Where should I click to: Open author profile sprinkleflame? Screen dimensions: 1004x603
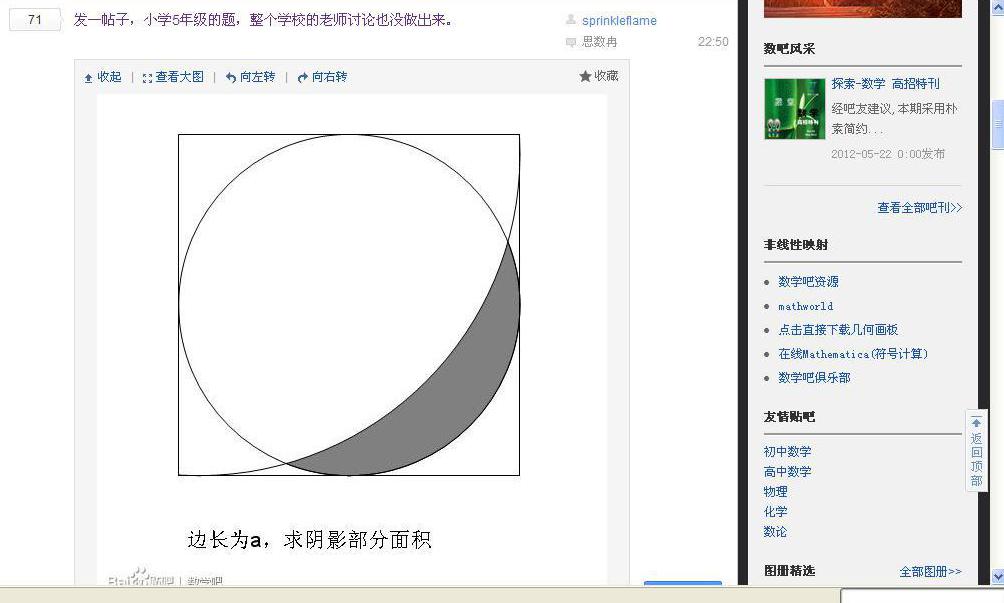[x=619, y=20]
